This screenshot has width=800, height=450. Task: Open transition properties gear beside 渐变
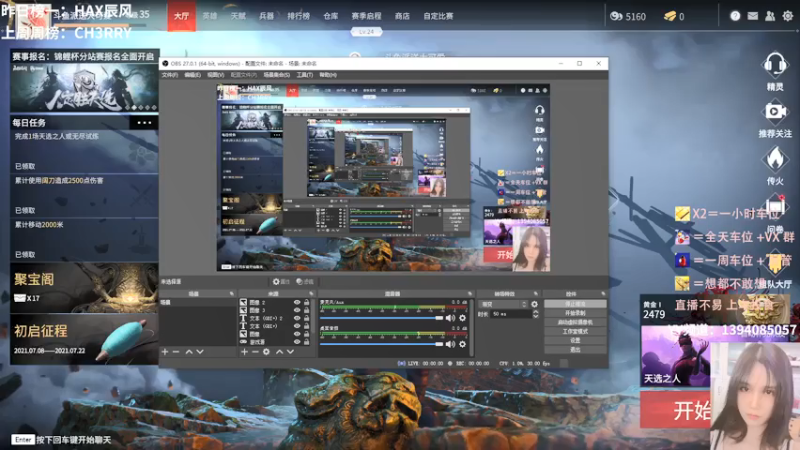[x=534, y=304]
